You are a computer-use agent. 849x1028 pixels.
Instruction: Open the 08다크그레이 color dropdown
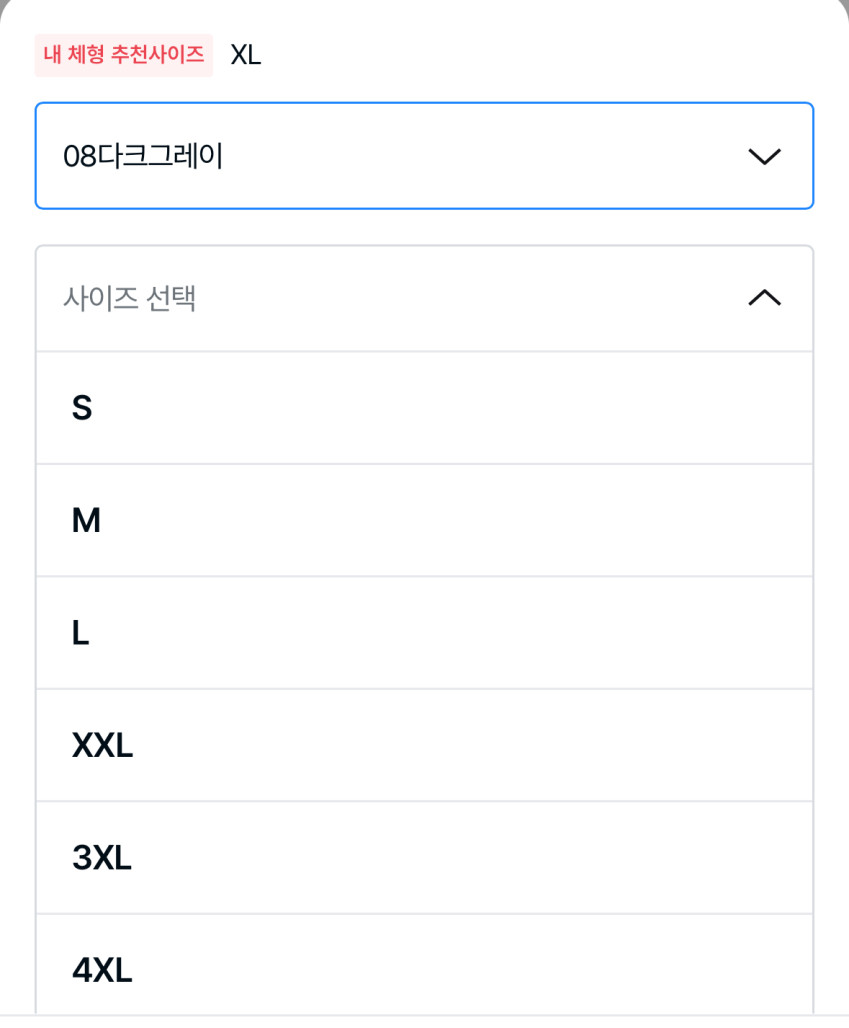[424, 156]
